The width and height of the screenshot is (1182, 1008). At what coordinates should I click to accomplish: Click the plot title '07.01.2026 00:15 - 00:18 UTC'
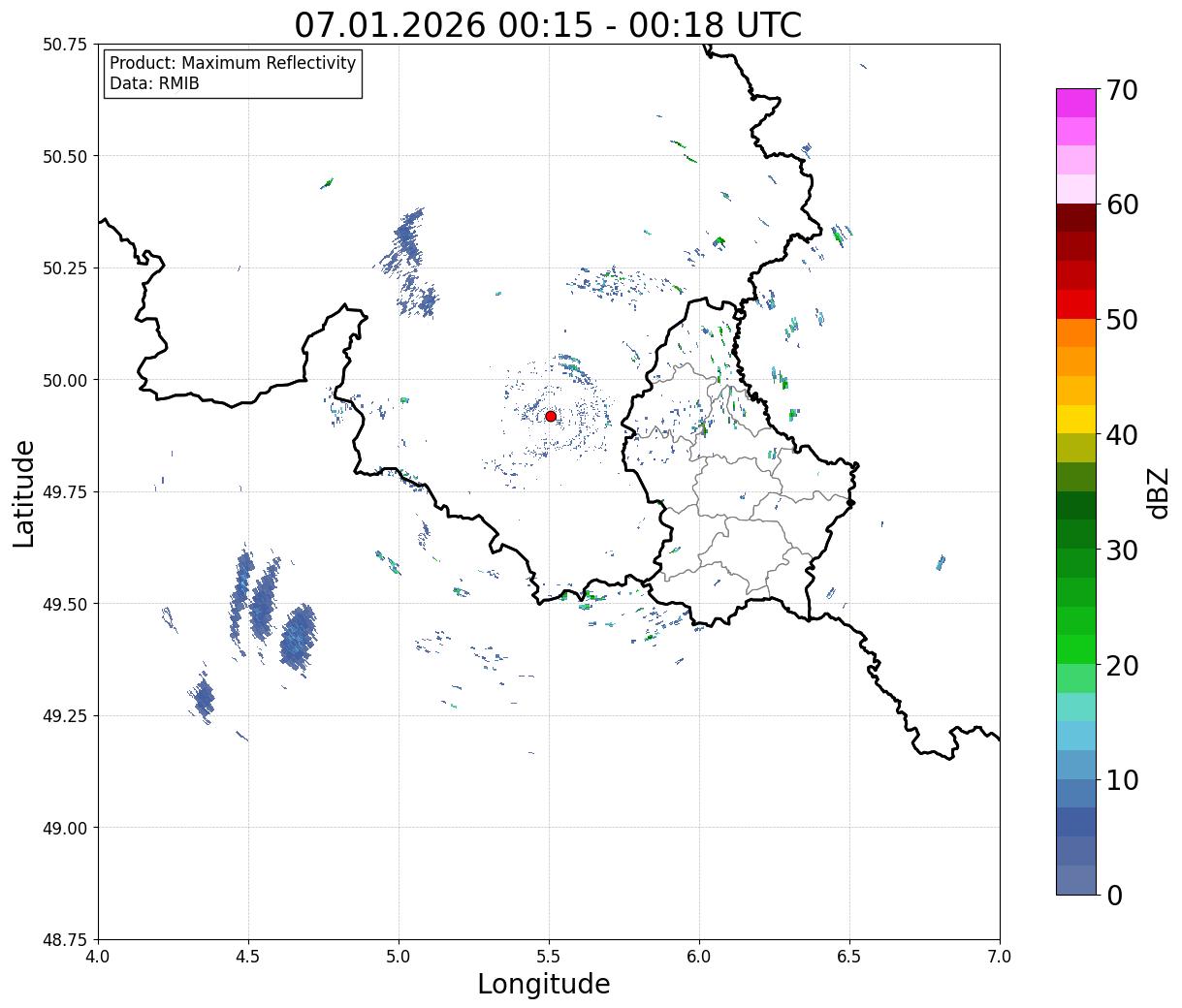(x=548, y=24)
